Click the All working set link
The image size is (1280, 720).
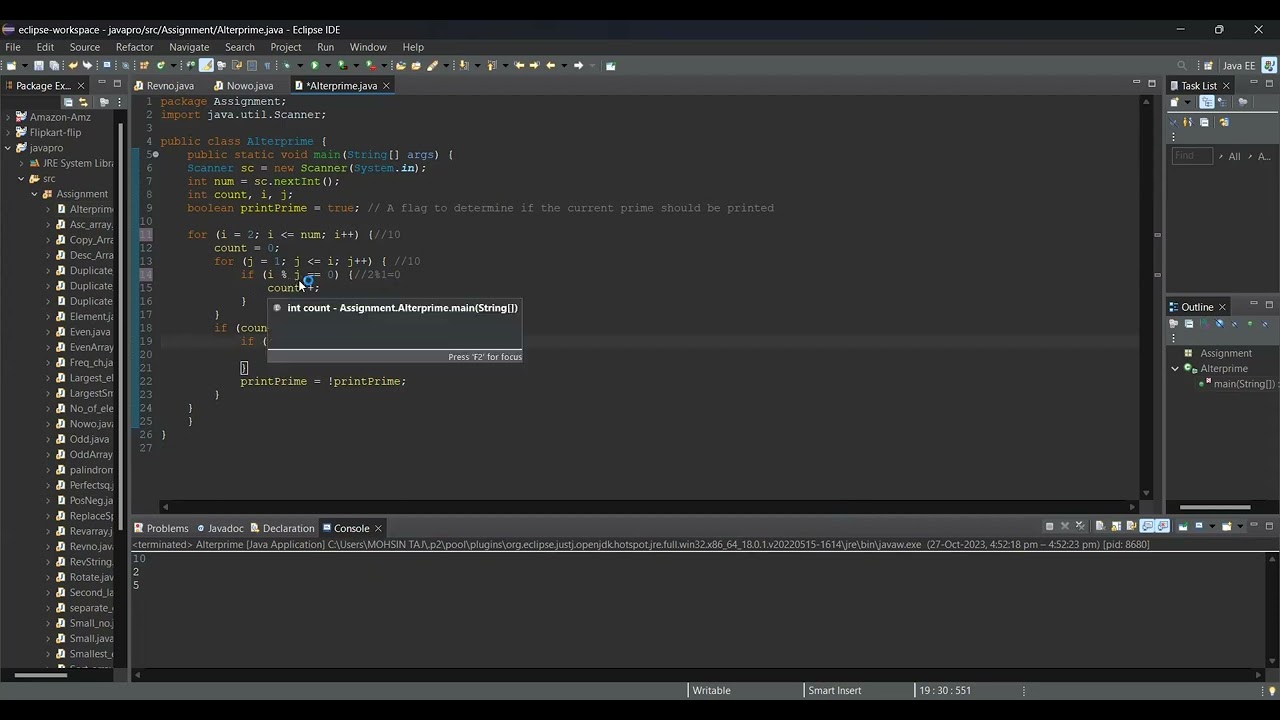1234,156
